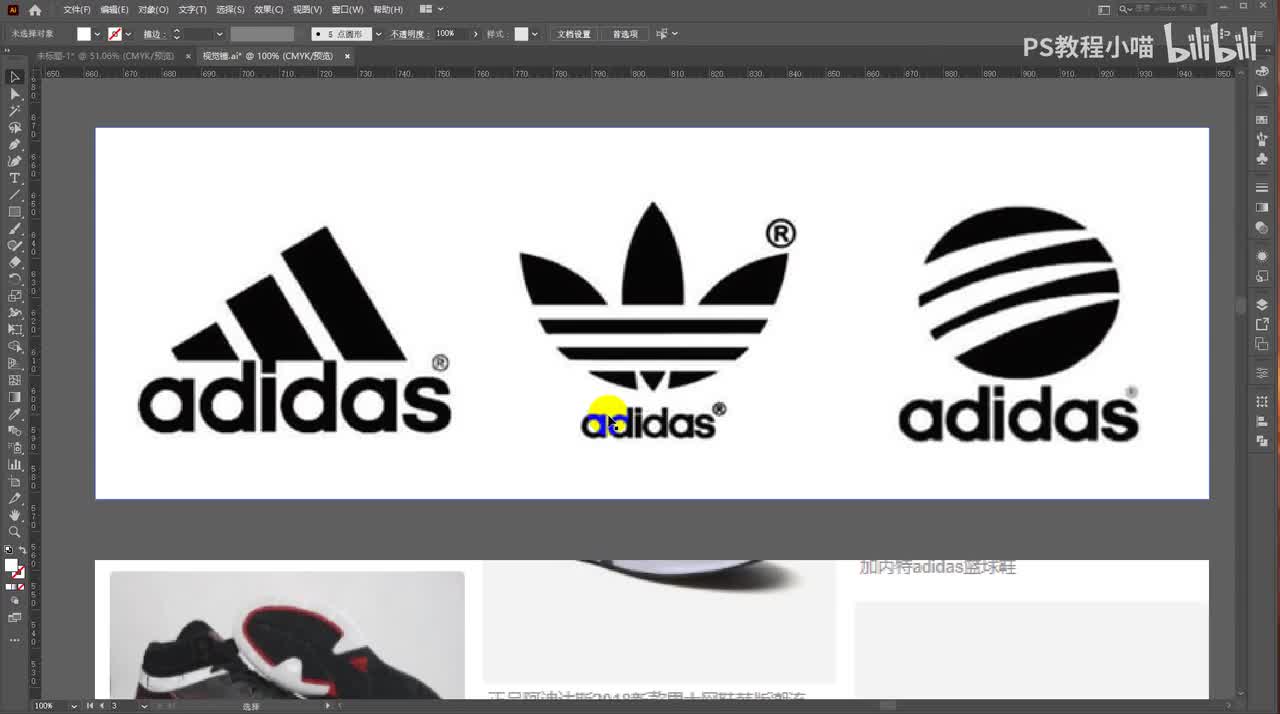1280x714 pixels.
Task: Open the stroke color dropdown arrow
Action: [128, 34]
